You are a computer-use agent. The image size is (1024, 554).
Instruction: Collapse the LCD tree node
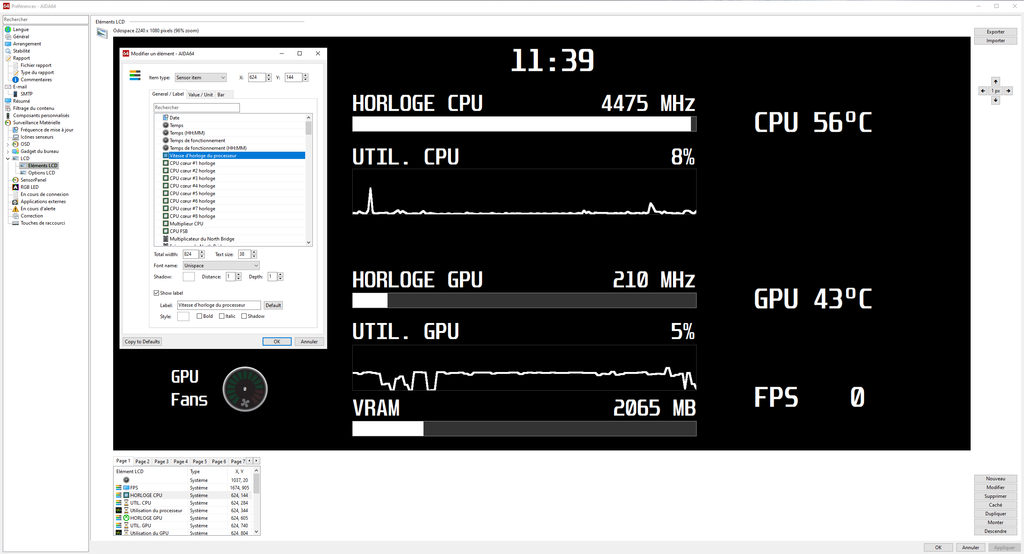[x=8, y=159]
